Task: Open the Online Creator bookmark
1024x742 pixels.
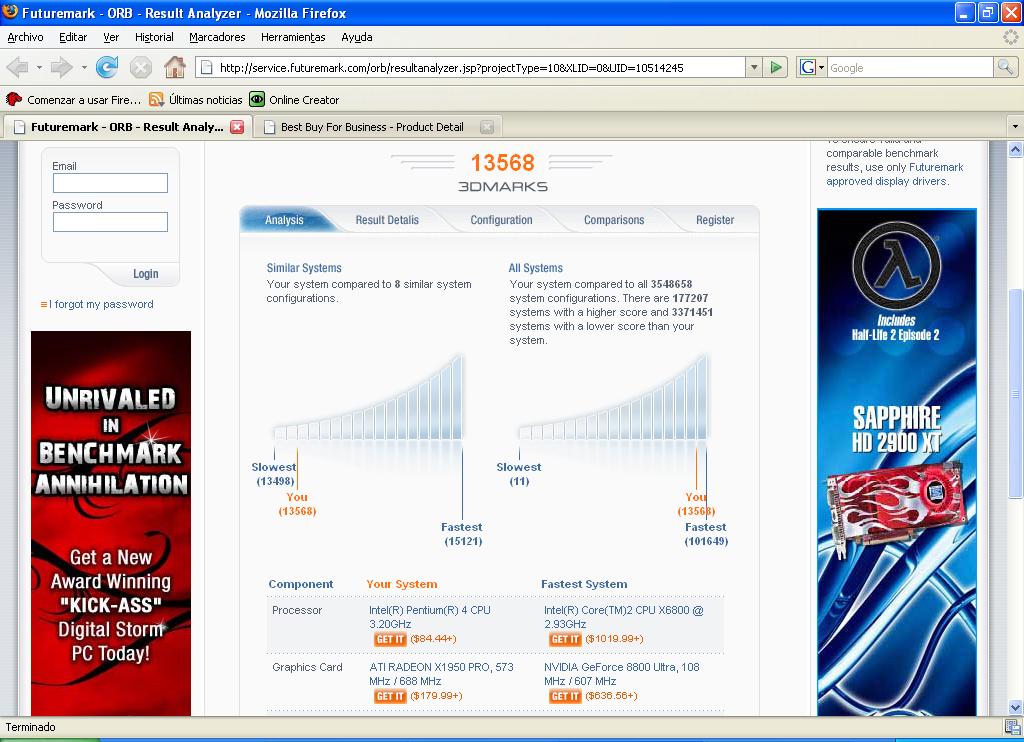Action: 294,100
